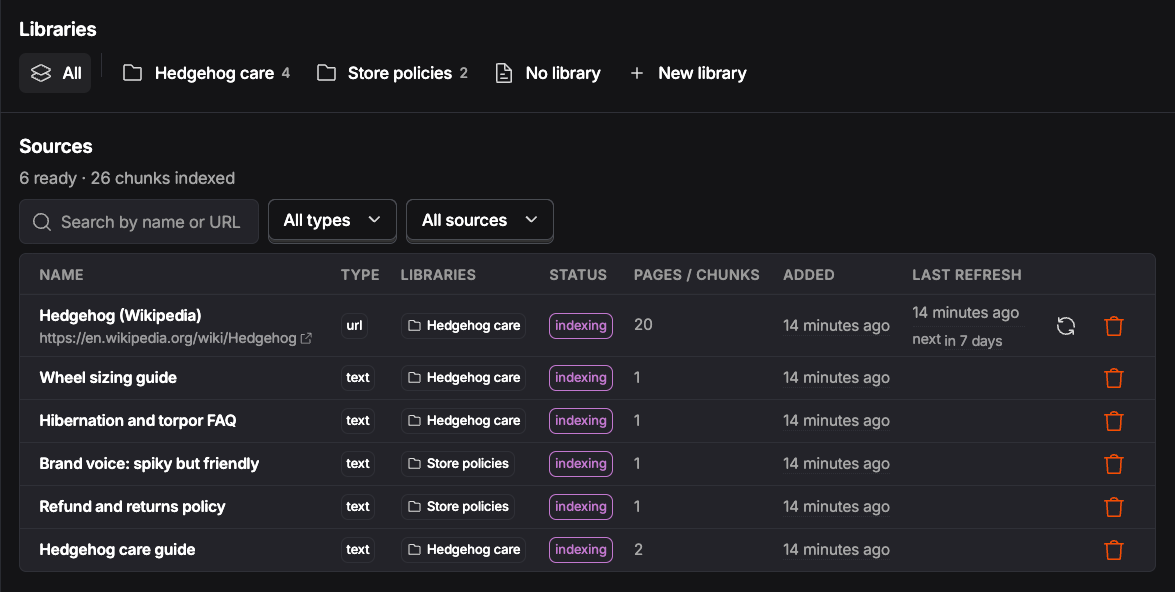The width and height of the screenshot is (1175, 592).
Task: Click the Hedgehog care tag in Wikipedia row
Action: coord(463,326)
